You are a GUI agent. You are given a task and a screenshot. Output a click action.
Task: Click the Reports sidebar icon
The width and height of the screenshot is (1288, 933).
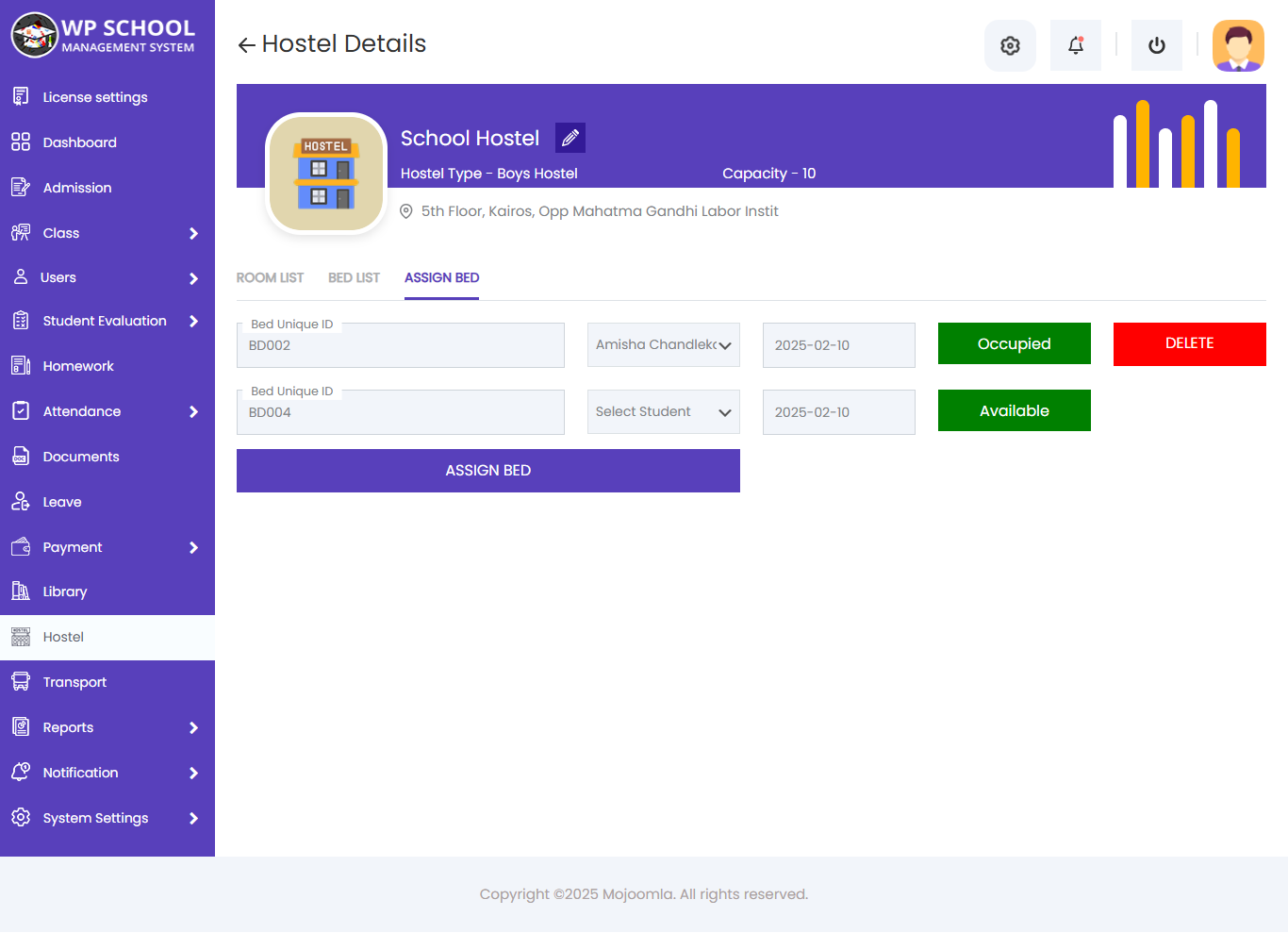21,726
